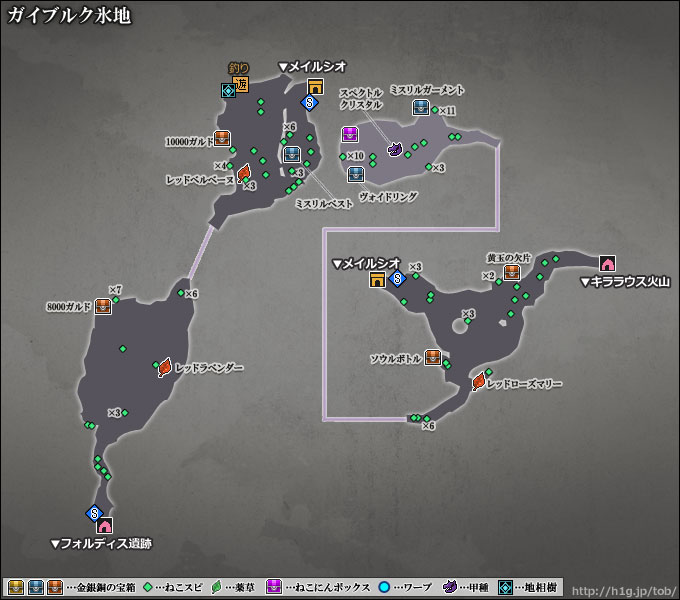
Task: Click the 黄玉の欠片 text label
Action: tap(509, 258)
